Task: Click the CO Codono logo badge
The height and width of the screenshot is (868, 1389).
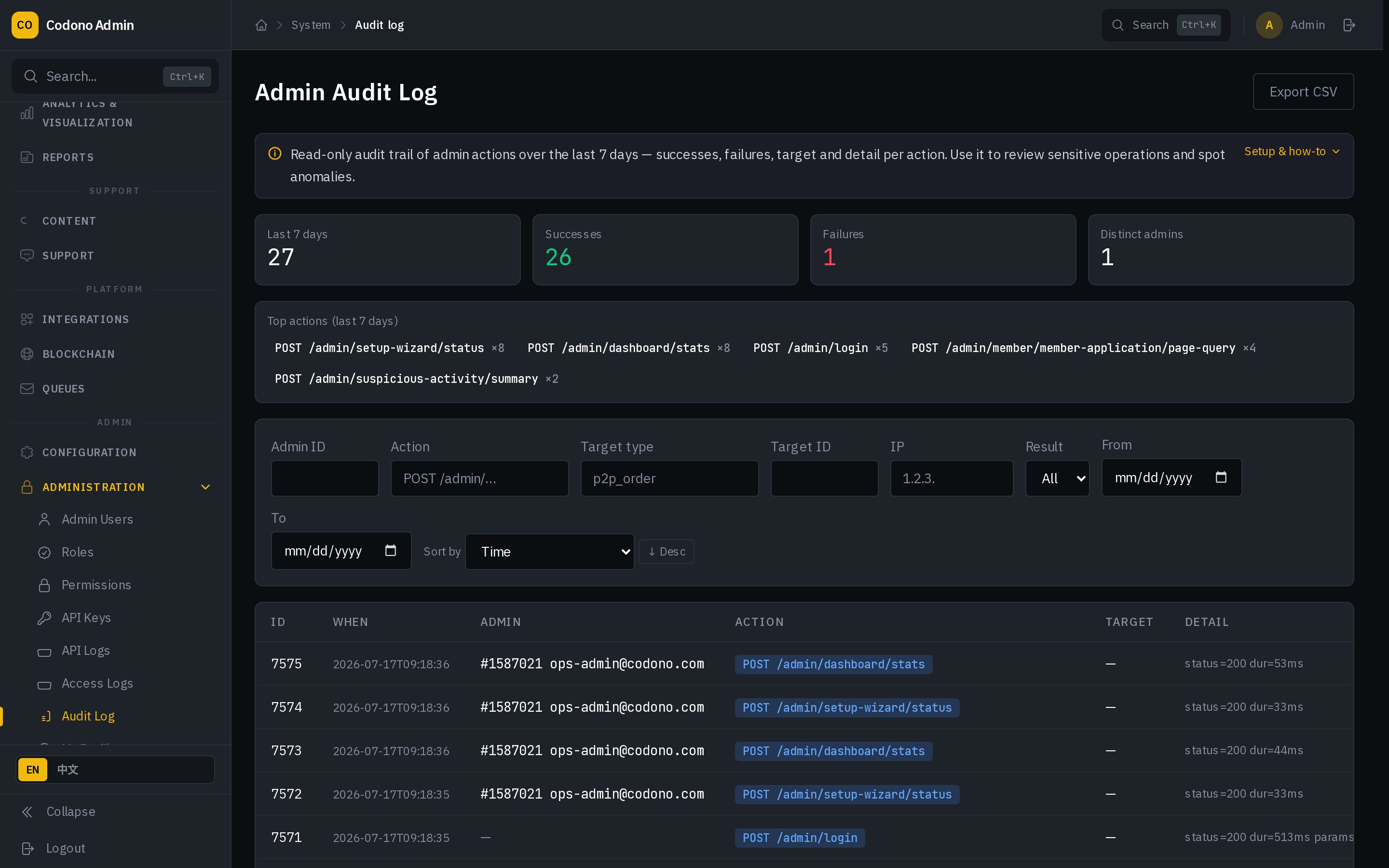Action: click(25, 25)
